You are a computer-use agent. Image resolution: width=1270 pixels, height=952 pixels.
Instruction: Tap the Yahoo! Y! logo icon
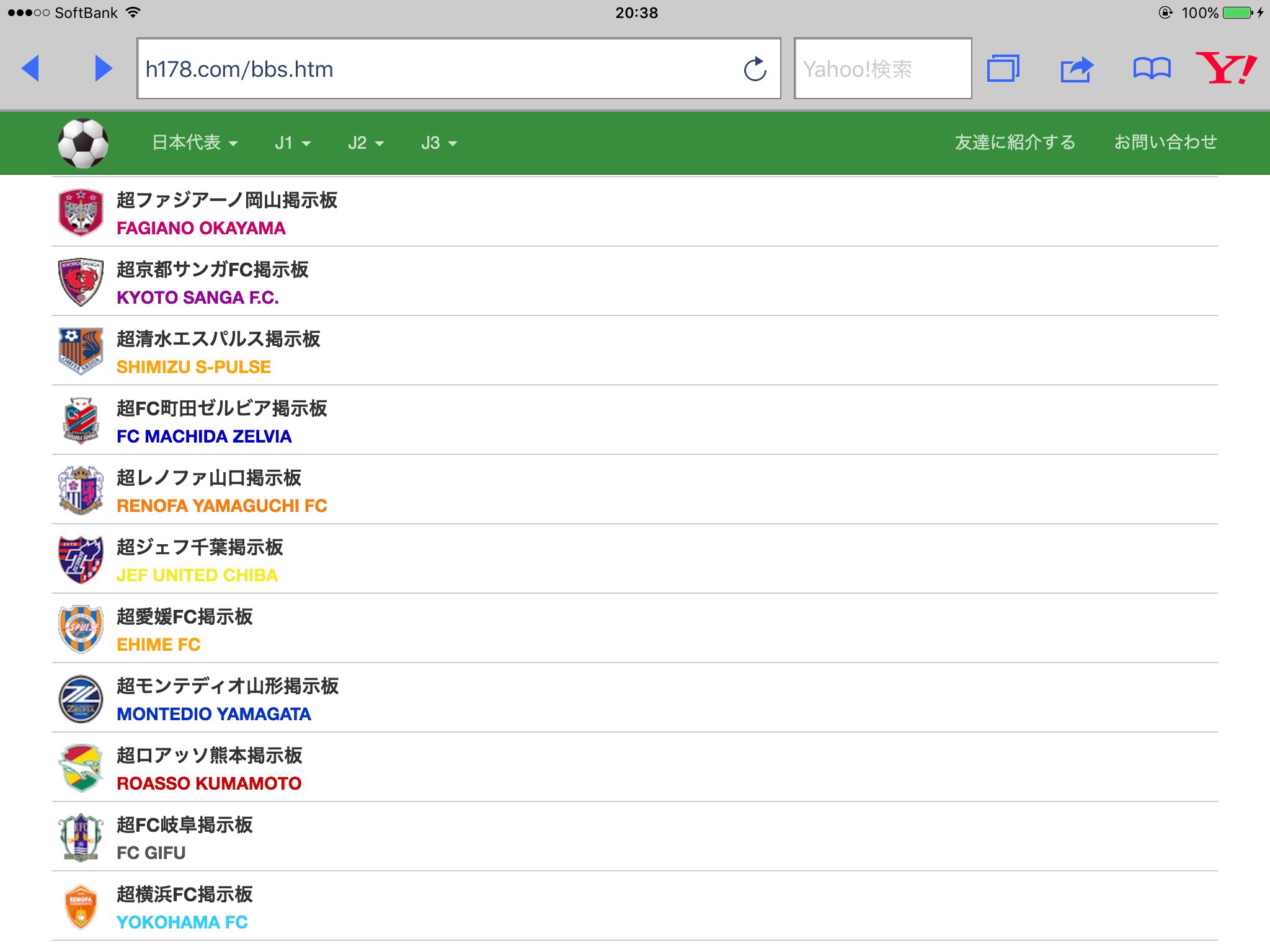(x=1225, y=68)
